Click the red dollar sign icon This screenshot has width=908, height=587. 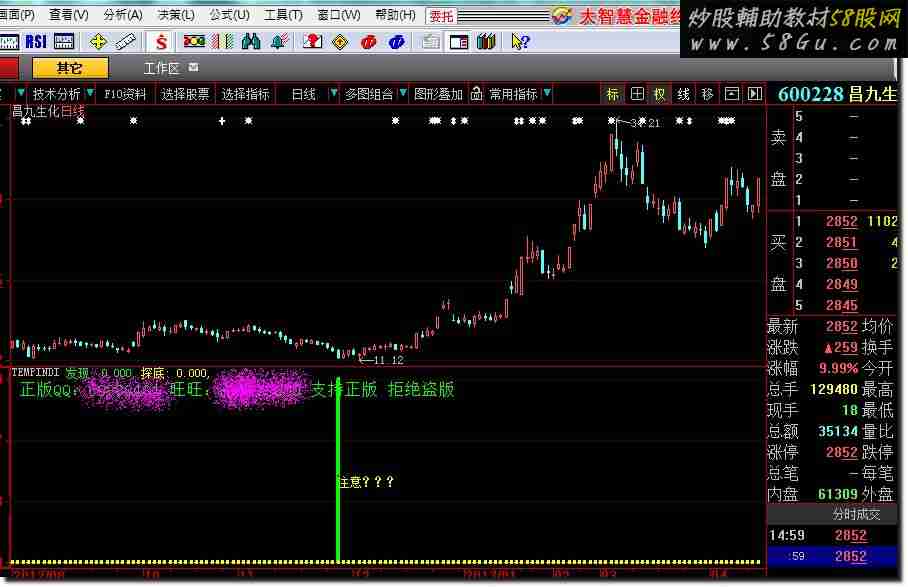tap(162, 42)
